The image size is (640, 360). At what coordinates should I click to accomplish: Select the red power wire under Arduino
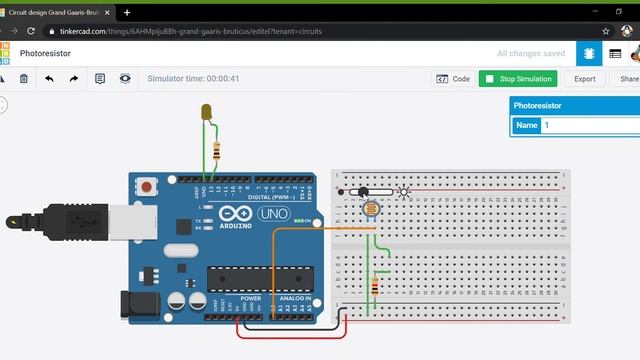[291, 338]
